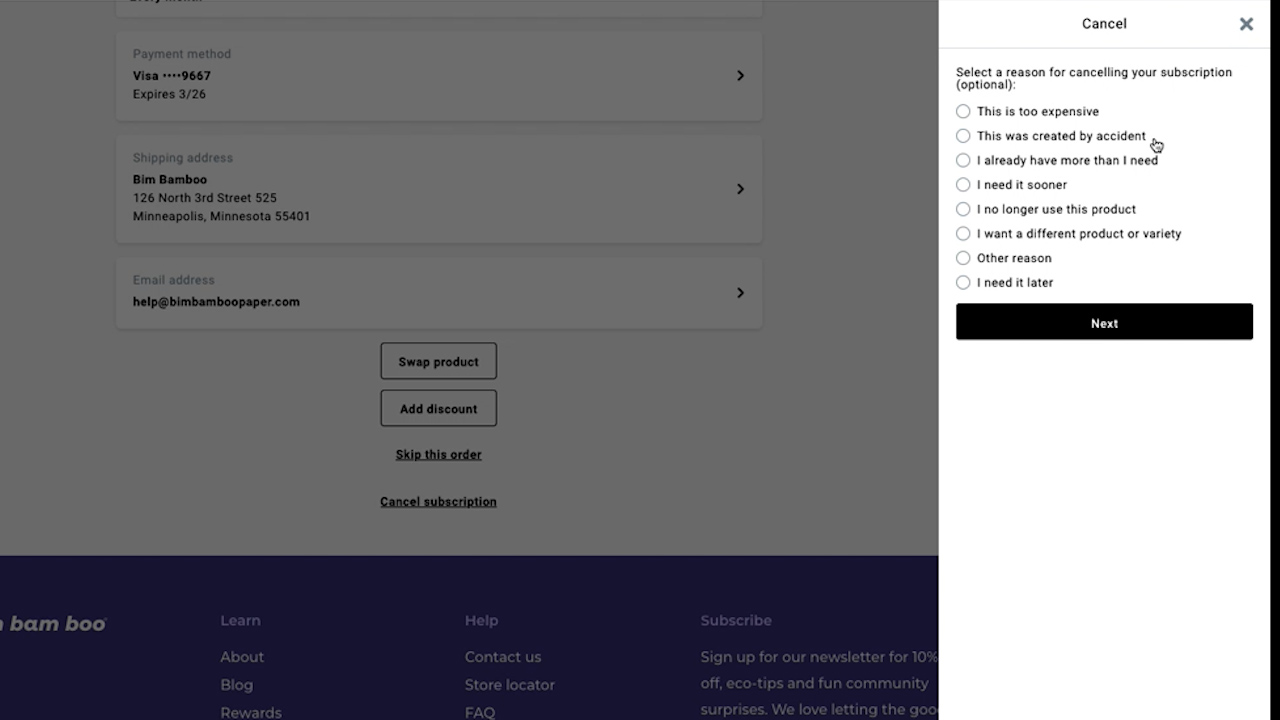Click the 'Visa ••••9667' payment text
This screenshot has height=720, width=1280.
click(x=172, y=76)
